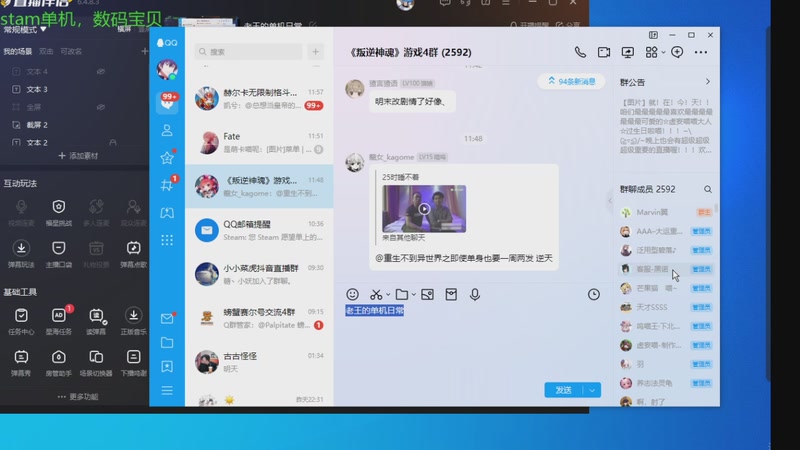Viewport: 800px width, 450px height.
Task: Click the plus button beside QQ search
Action: click(x=315, y=52)
